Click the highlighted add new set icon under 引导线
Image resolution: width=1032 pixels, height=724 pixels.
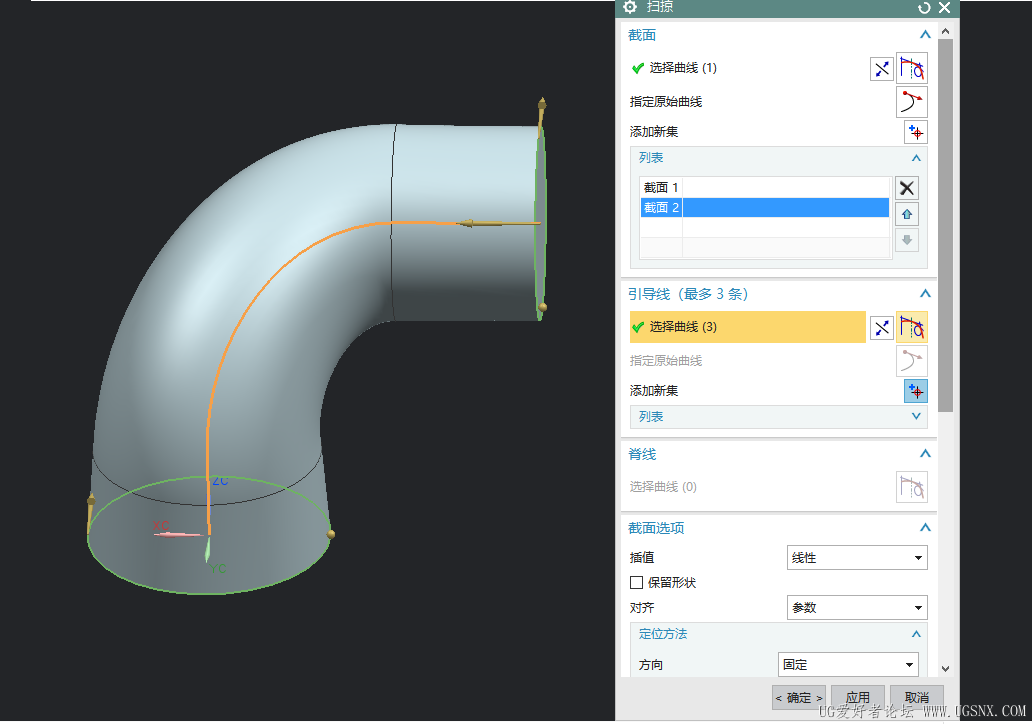(x=915, y=391)
